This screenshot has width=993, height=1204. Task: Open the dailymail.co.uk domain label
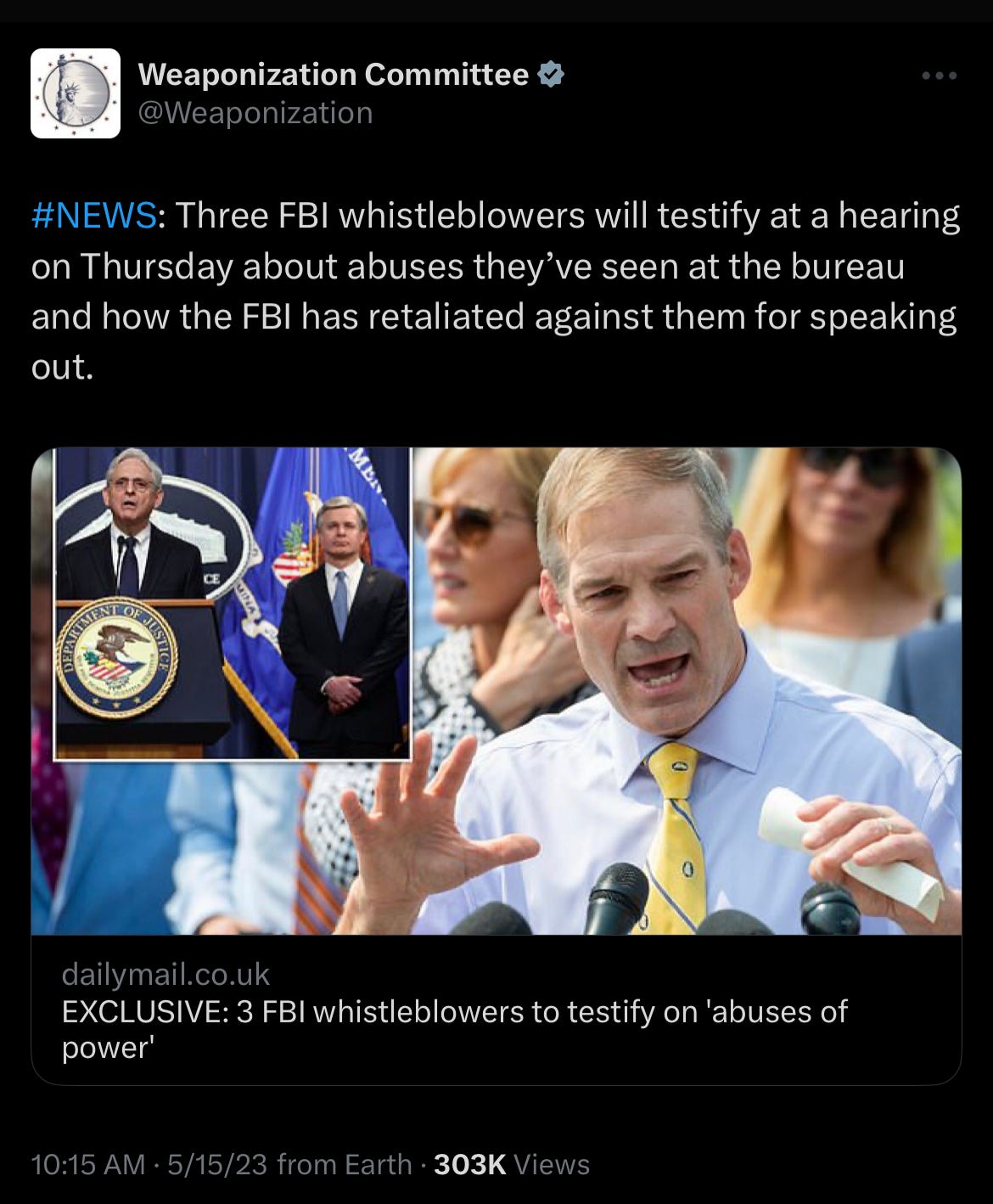tap(165, 974)
